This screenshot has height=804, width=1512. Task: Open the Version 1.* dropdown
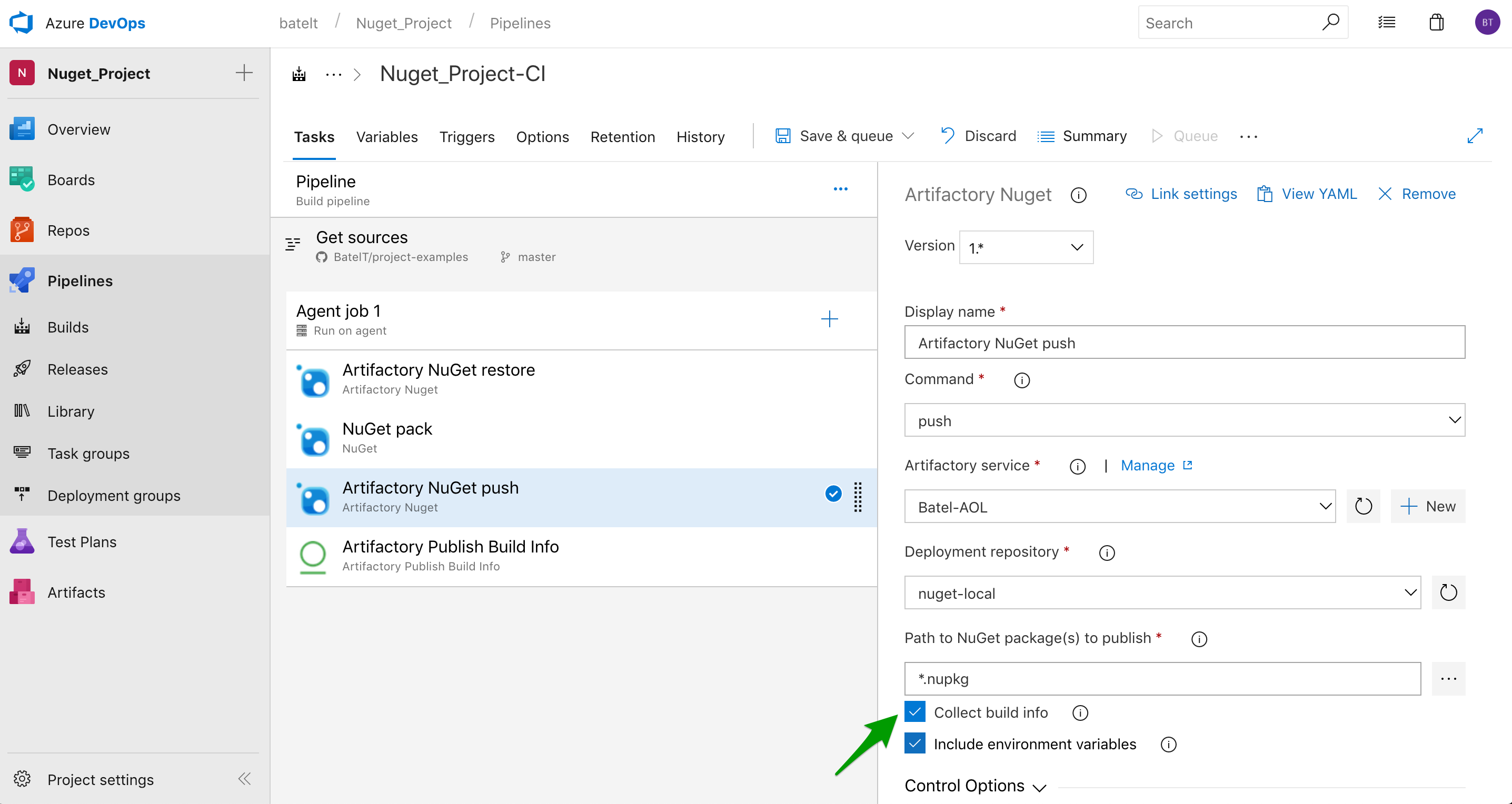(x=1026, y=247)
